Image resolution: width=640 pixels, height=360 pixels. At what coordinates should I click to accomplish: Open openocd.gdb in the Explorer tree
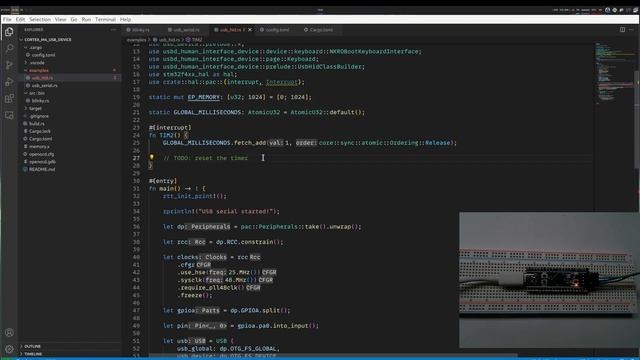pos(42,162)
